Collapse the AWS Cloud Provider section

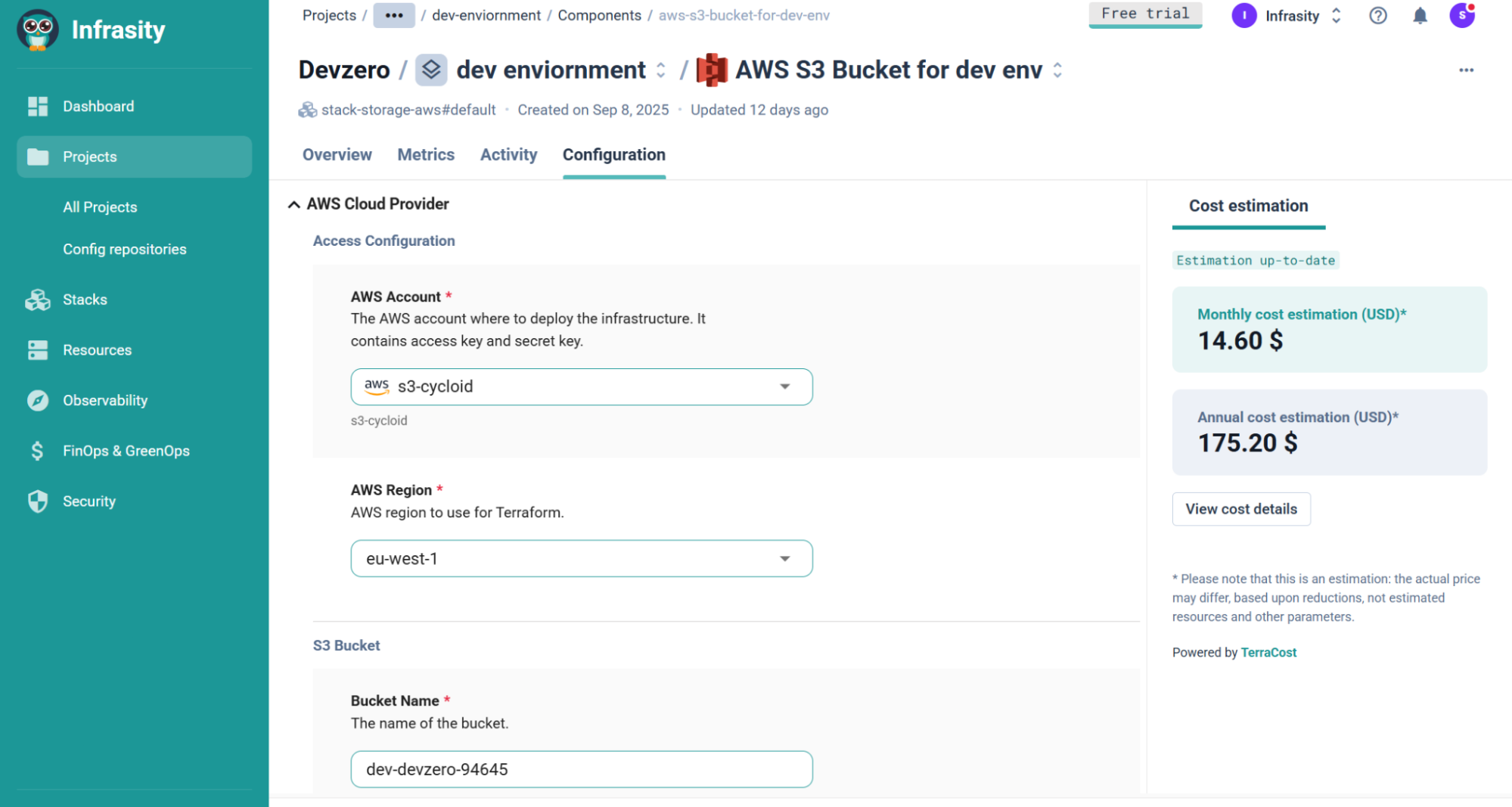[294, 204]
